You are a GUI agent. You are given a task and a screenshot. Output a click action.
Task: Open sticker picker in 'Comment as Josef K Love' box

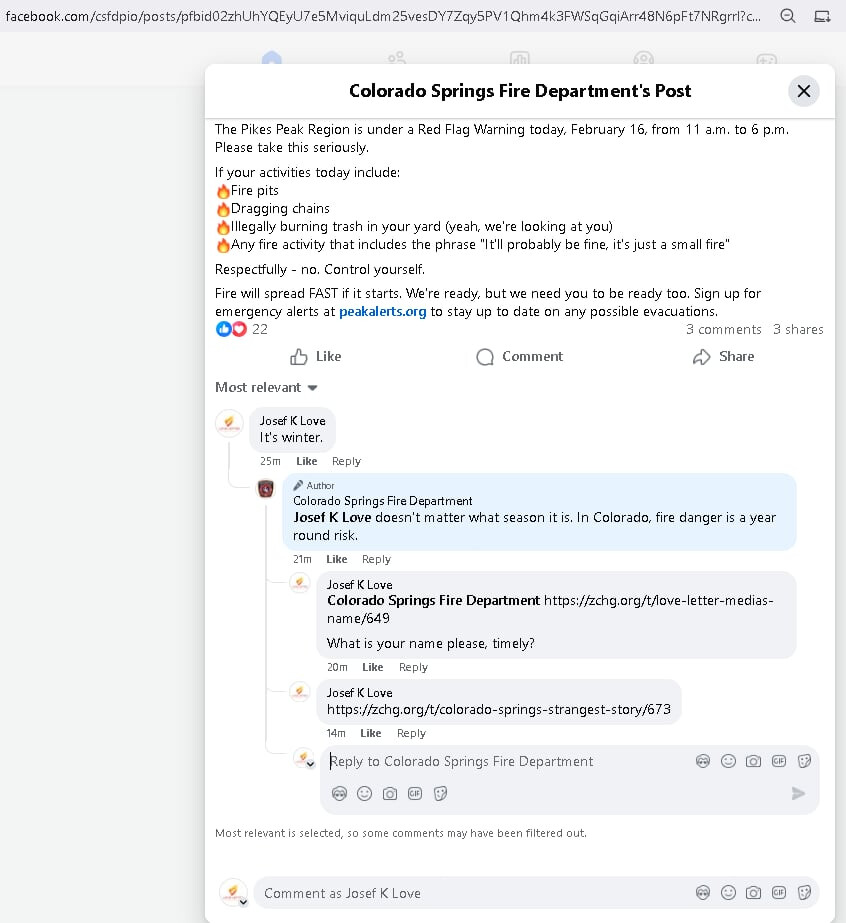[804, 893]
